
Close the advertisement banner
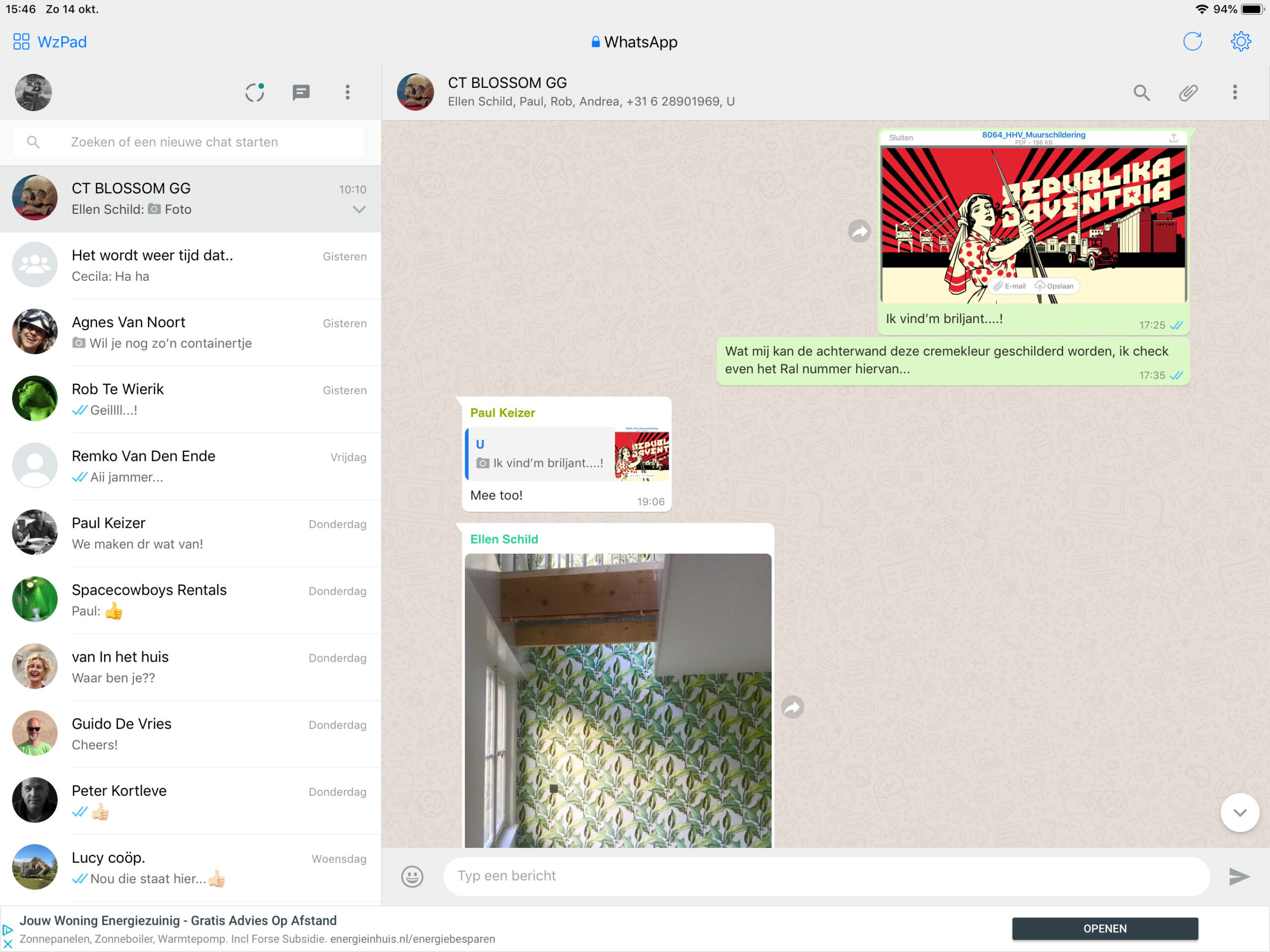pyautogui.click(x=7, y=944)
